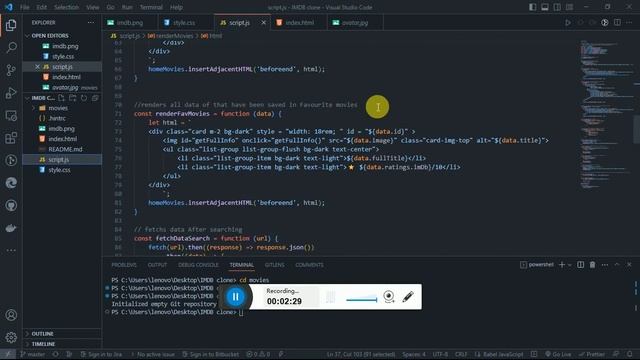Collapse the IMDB clone folder section
This screenshot has width=640, height=360.
27,98
